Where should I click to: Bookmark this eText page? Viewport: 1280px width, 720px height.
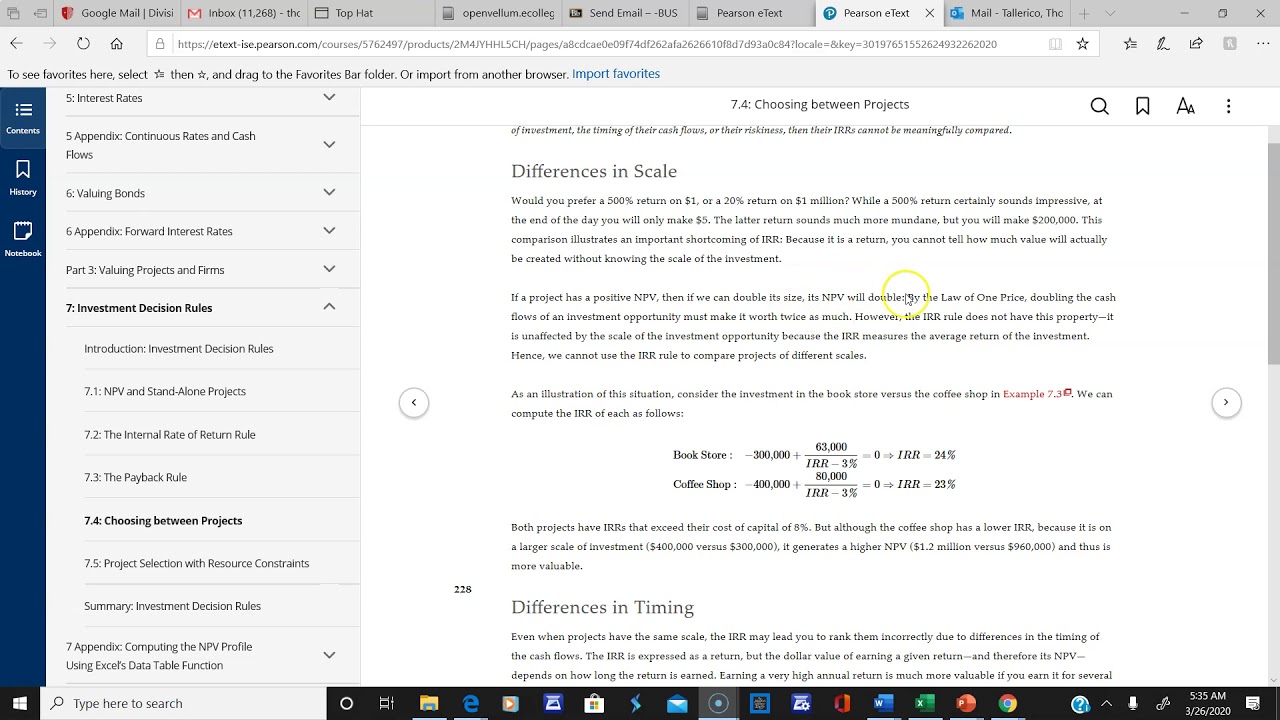pyautogui.click(x=1142, y=106)
